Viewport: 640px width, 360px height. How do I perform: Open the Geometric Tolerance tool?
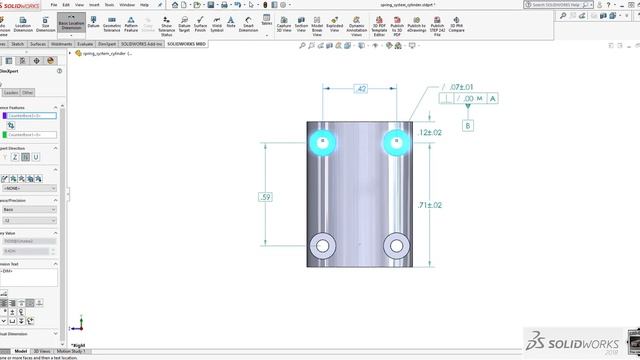pos(111,24)
